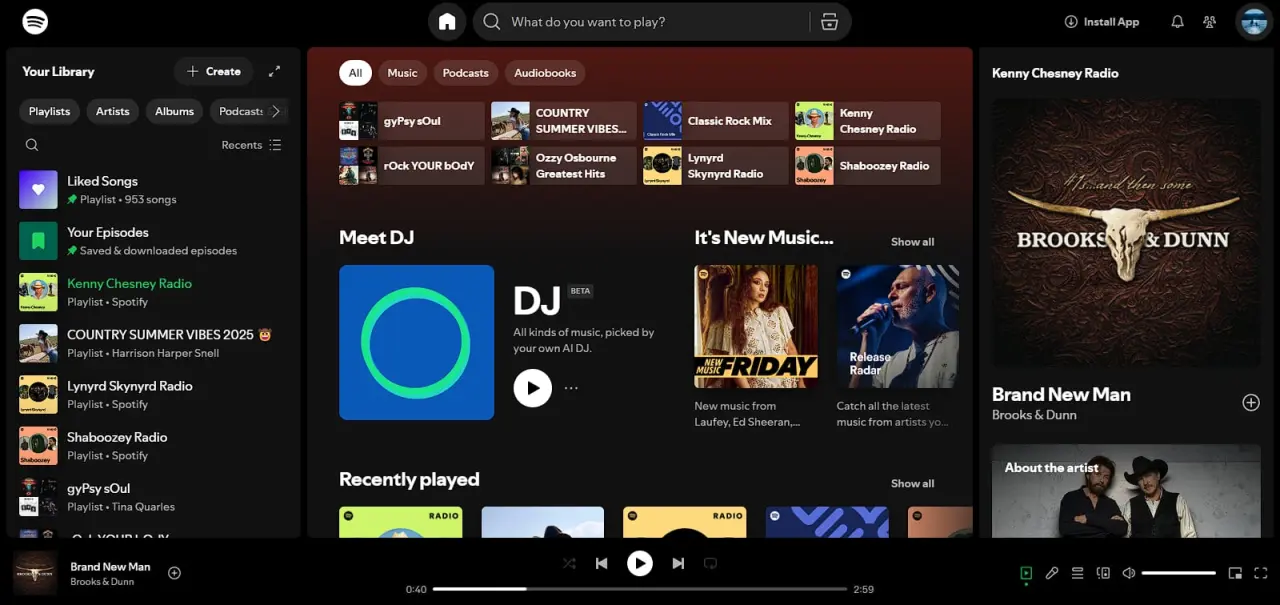Open Shaboozey Radio in library list
Viewport: 1280px width, 605px height.
(153, 446)
